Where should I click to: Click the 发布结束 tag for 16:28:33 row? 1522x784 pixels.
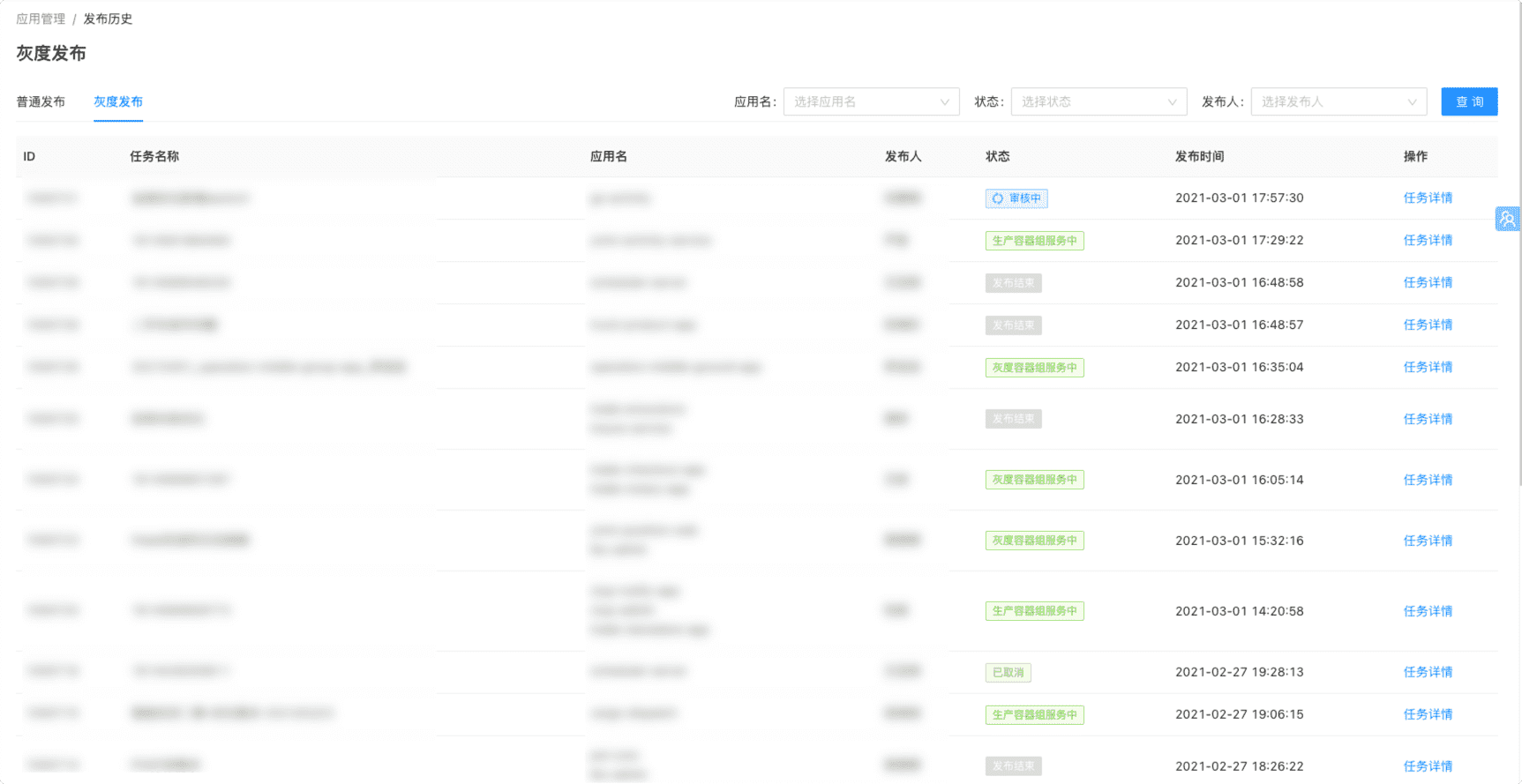(1013, 419)
